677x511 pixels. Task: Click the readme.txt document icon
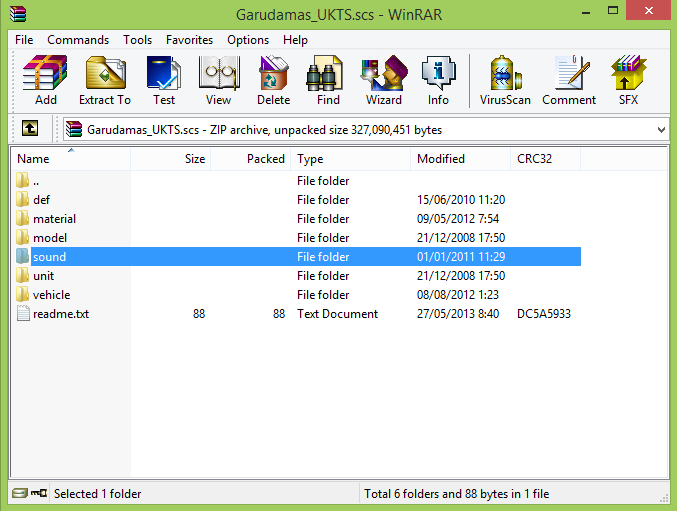point(23,313)
